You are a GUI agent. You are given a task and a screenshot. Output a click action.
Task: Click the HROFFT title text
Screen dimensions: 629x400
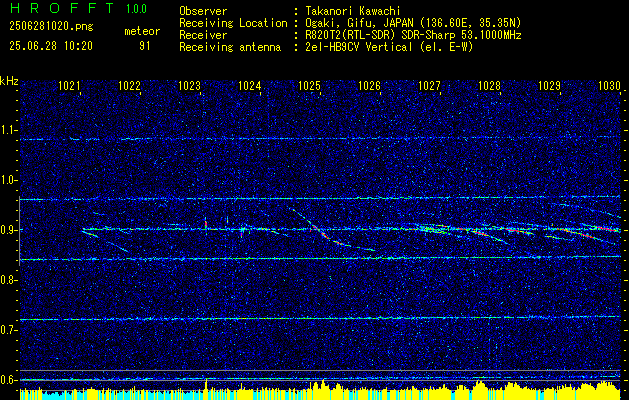coord(62,8)
